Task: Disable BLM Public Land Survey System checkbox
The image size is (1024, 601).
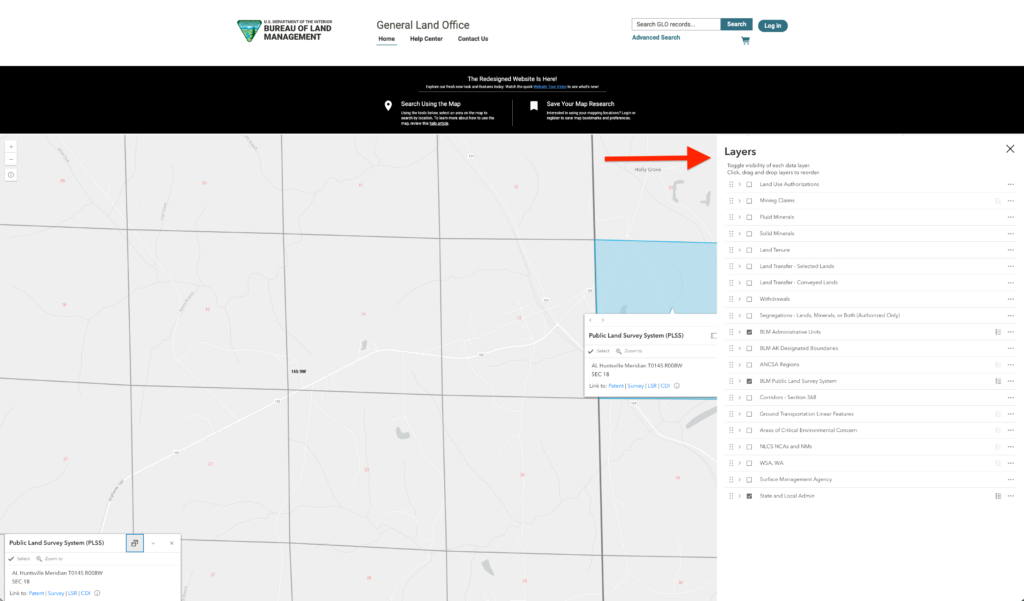Action: pyautogui.click(x=749, y=381)
